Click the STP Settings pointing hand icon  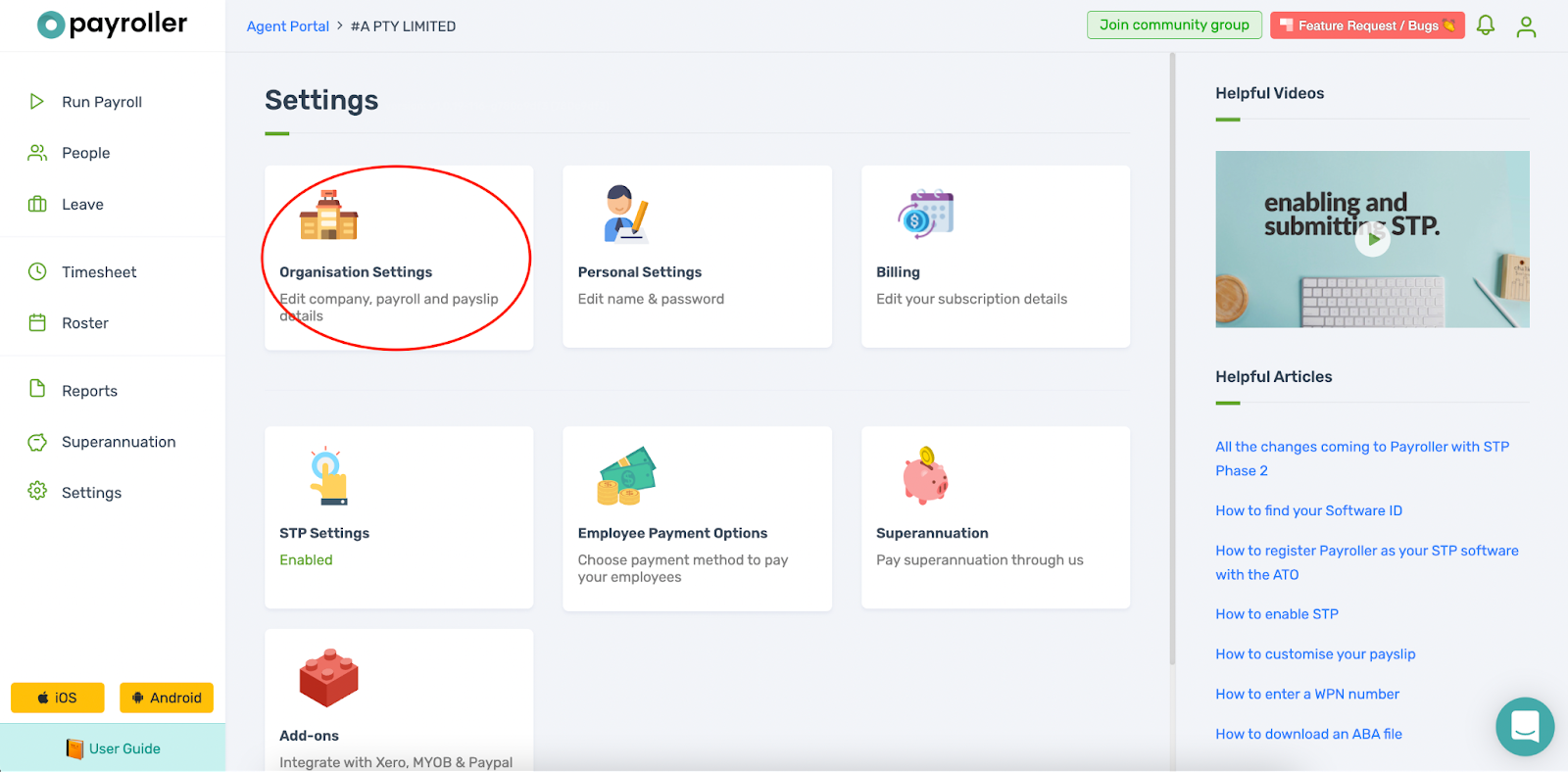(x=329, y=476)
